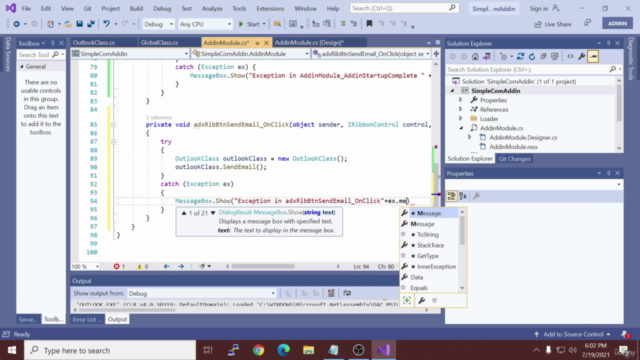Image resolution: width=640 pixels, height=360 pixels.
Task: Toggle methods filter cube in IntelliSense
Action: pos(434,301)
